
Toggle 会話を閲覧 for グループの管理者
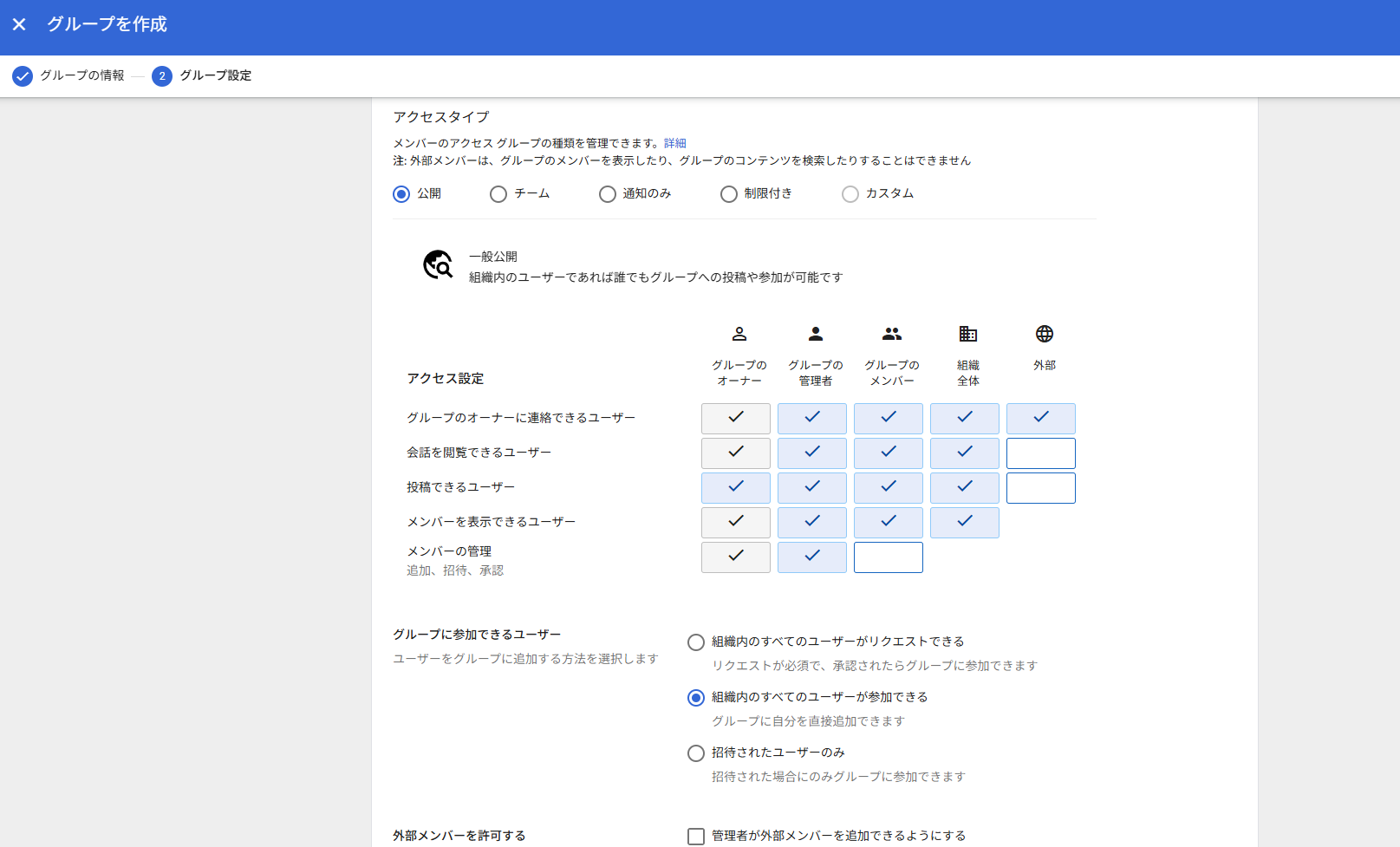[812, 453]
